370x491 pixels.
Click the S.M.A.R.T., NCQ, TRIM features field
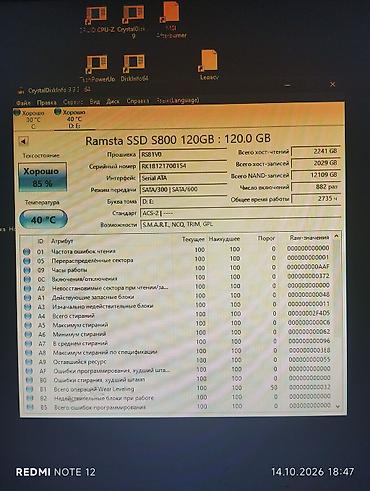point(240,224)
